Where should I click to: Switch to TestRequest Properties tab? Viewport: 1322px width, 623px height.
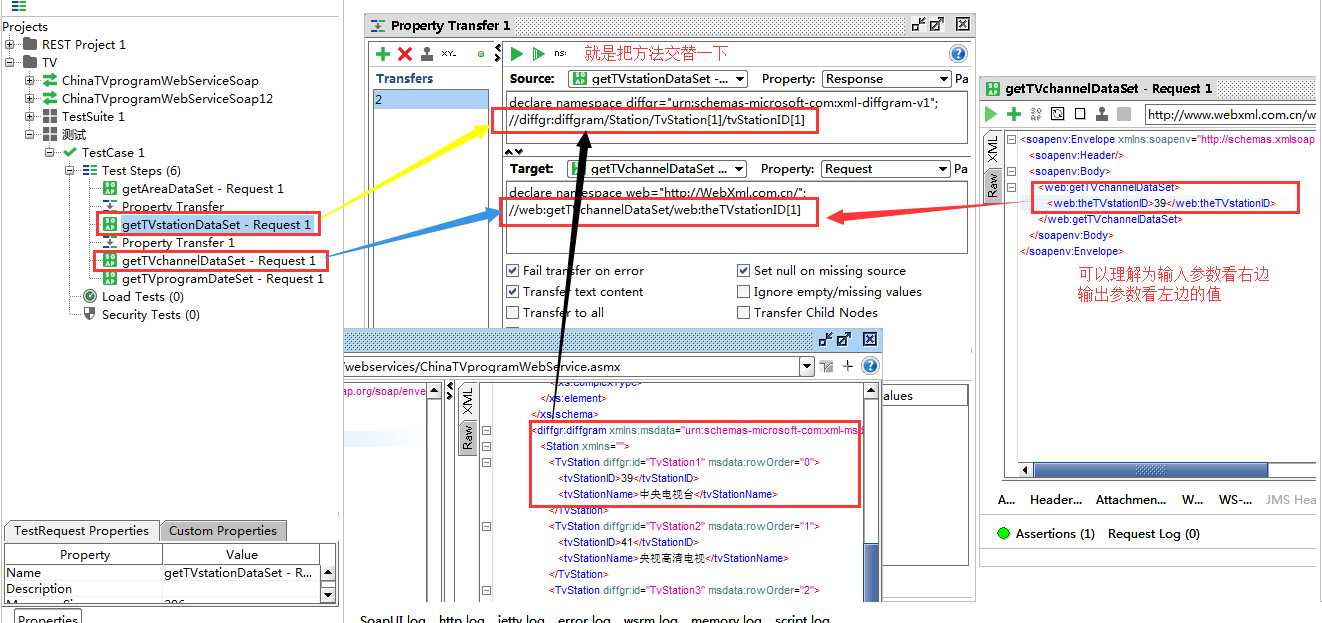click(x=81, y=531)
